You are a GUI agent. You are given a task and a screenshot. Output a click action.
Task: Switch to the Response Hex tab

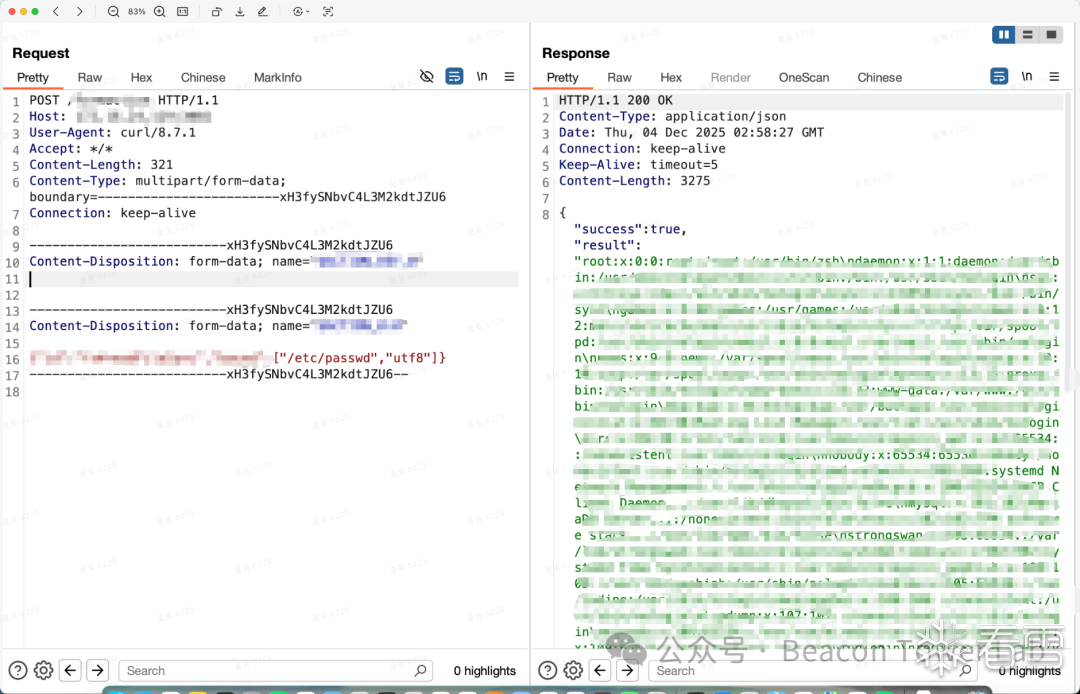tap(671, 78)
